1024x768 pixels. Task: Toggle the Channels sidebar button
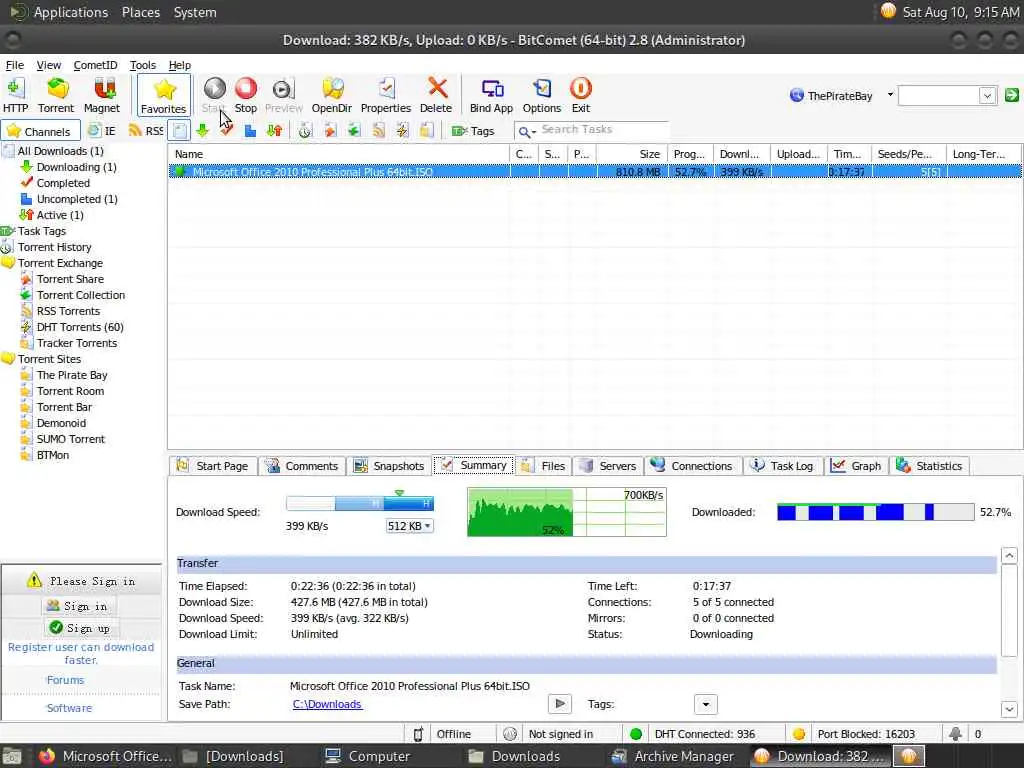coord(40,131)
